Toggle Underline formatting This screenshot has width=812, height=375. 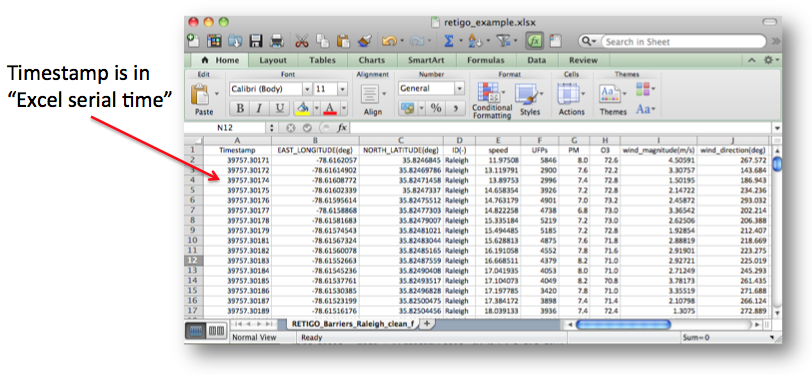click(280, 108)
